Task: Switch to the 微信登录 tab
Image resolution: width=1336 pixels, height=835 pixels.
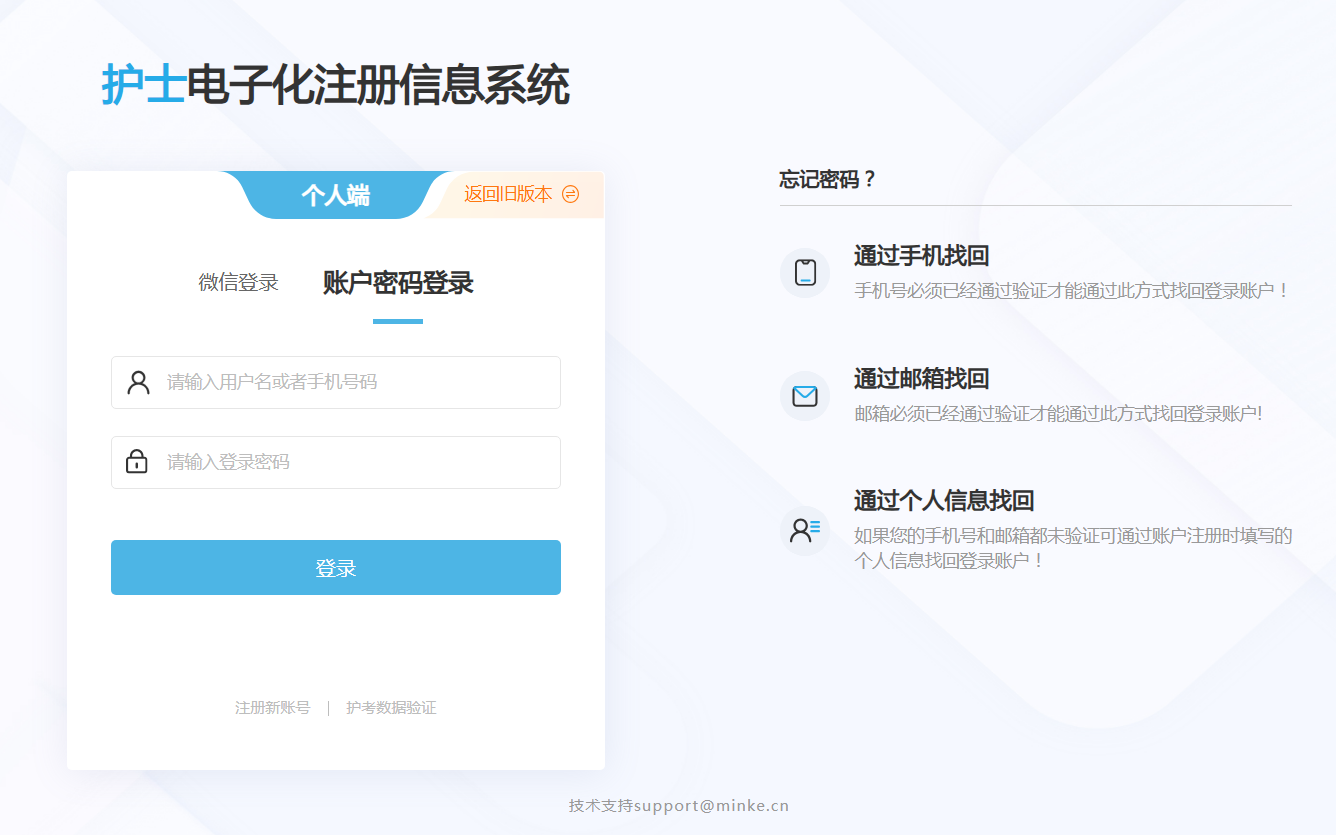Action: (238, 283)
